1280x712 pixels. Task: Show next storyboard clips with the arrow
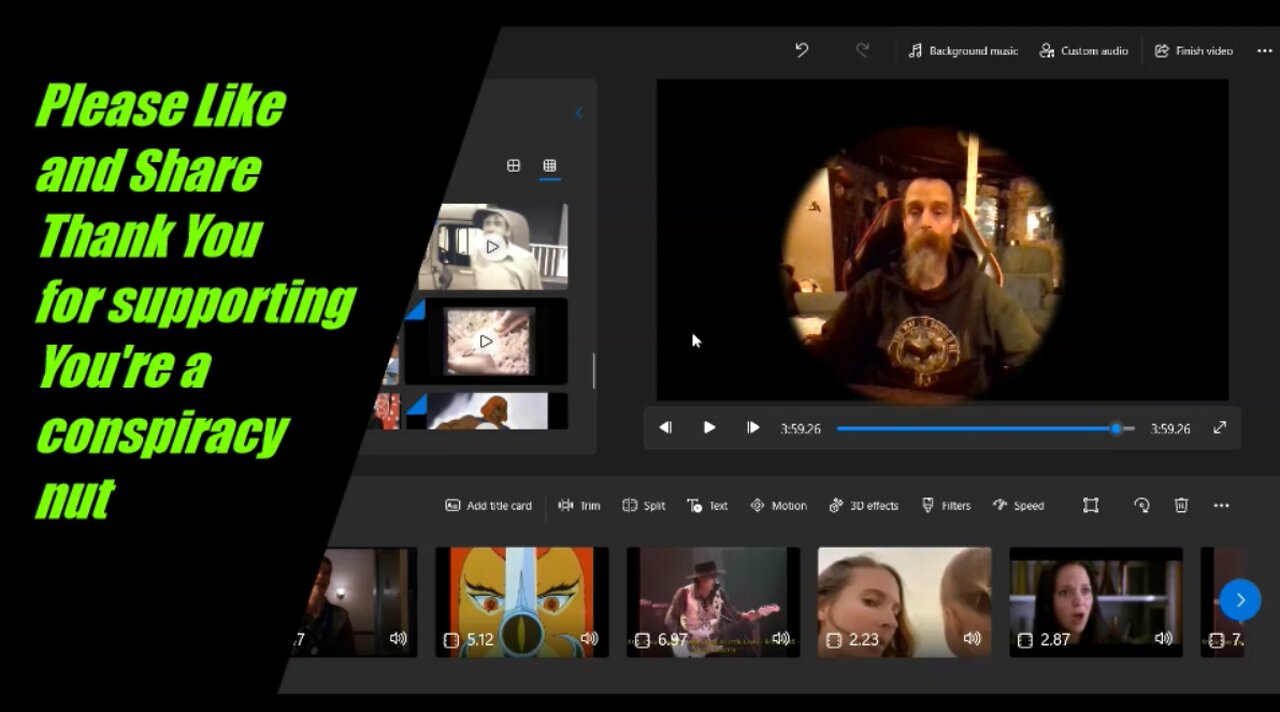[1240, 600]
